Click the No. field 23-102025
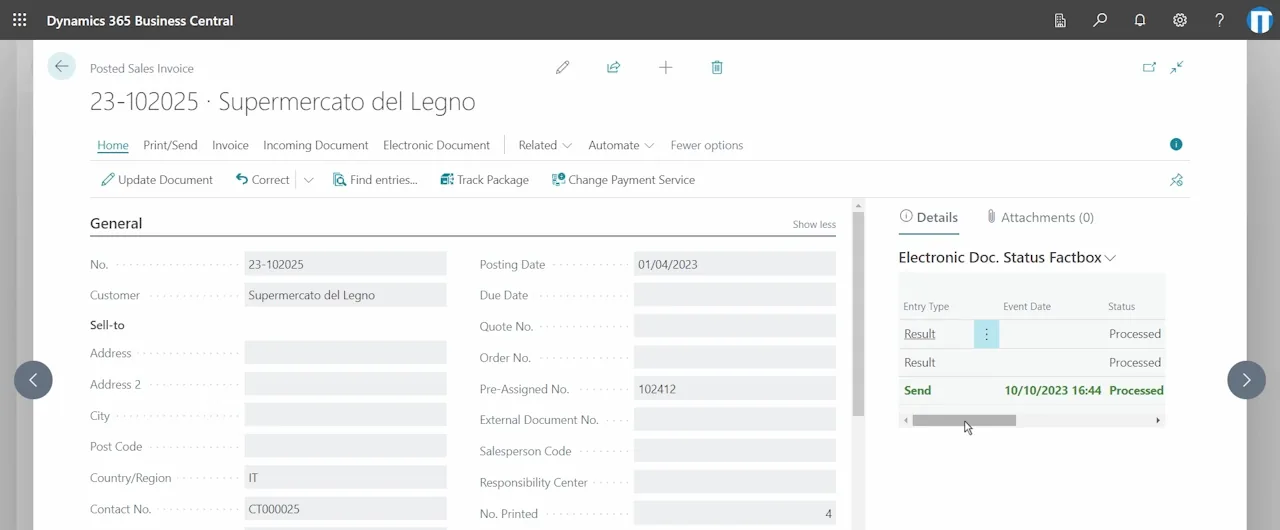The width and height of the screenshot is (1280, 530). coord(345,265)
